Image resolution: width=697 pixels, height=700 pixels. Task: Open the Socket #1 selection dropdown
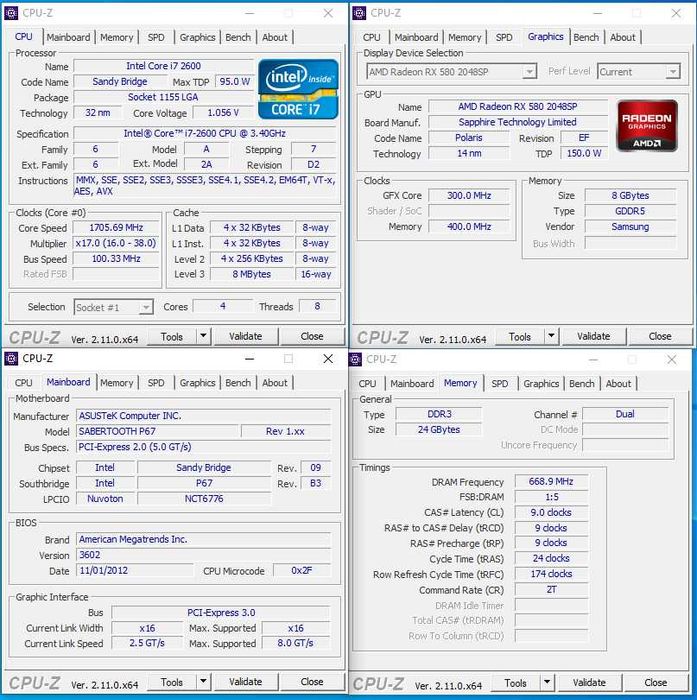(114, 307)
